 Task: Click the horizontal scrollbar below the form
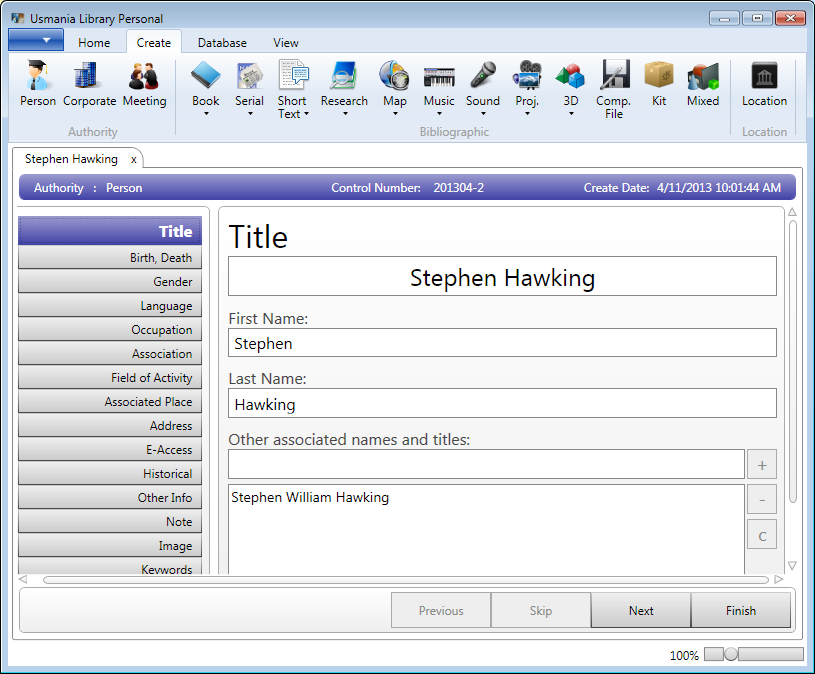[x=405, y=579]
